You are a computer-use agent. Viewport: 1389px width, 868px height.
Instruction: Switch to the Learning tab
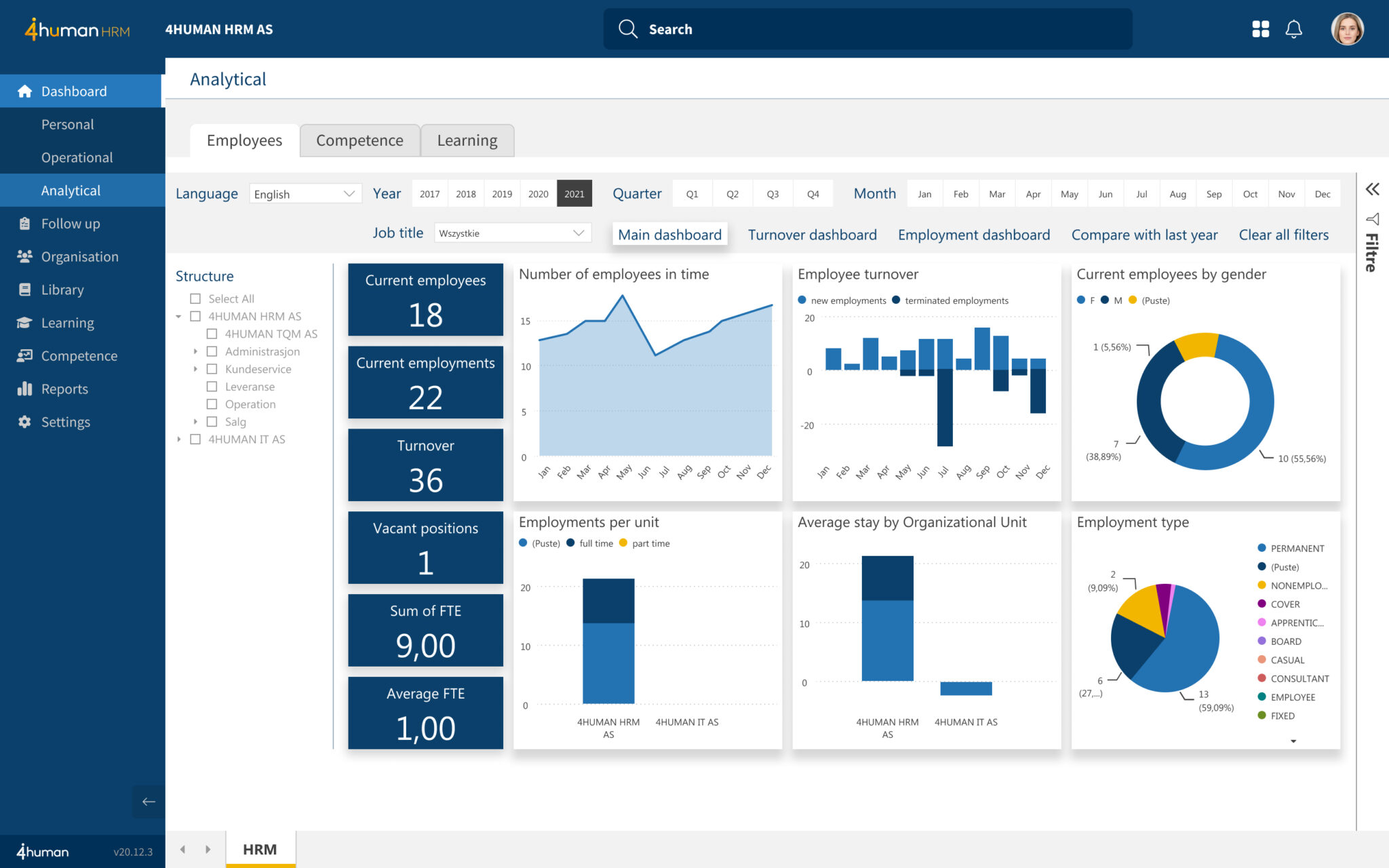point(466,140)
